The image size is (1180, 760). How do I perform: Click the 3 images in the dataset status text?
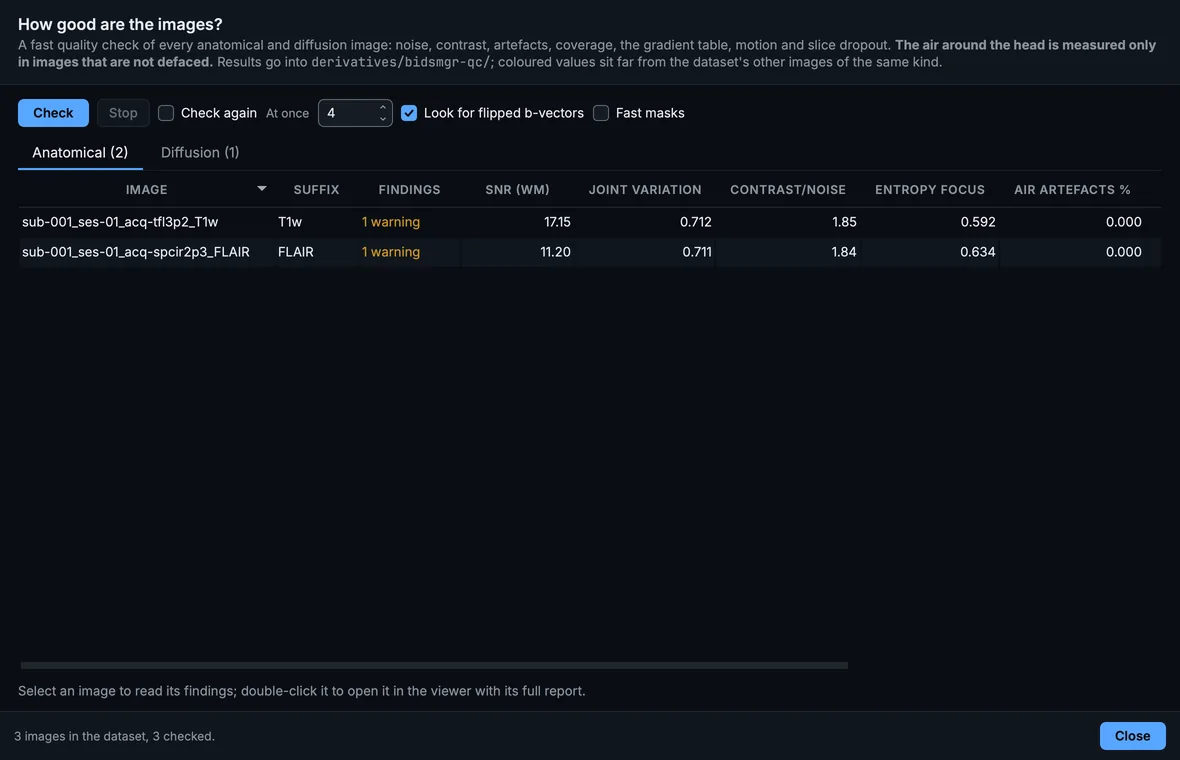click(x=114, y=736)
